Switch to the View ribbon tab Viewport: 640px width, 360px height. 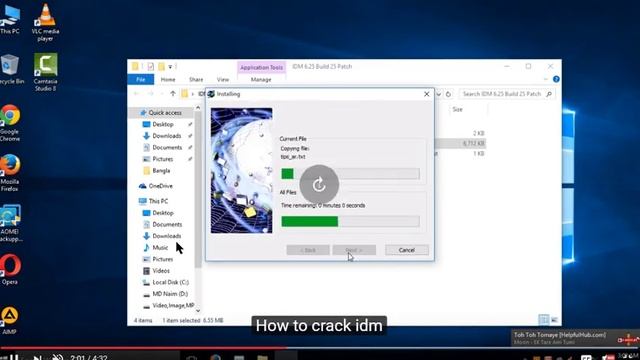(x=223, y=79)
